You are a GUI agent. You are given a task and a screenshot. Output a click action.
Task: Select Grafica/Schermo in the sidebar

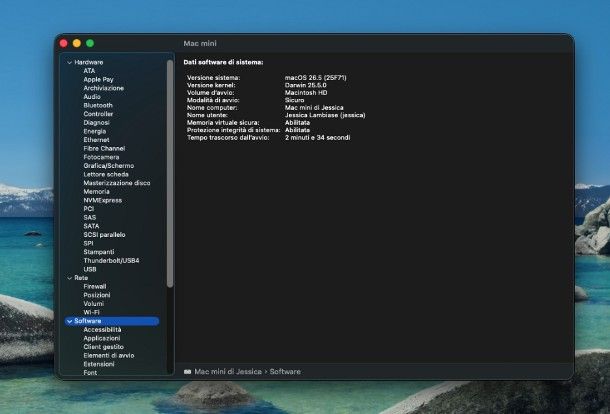click(109, 166)
